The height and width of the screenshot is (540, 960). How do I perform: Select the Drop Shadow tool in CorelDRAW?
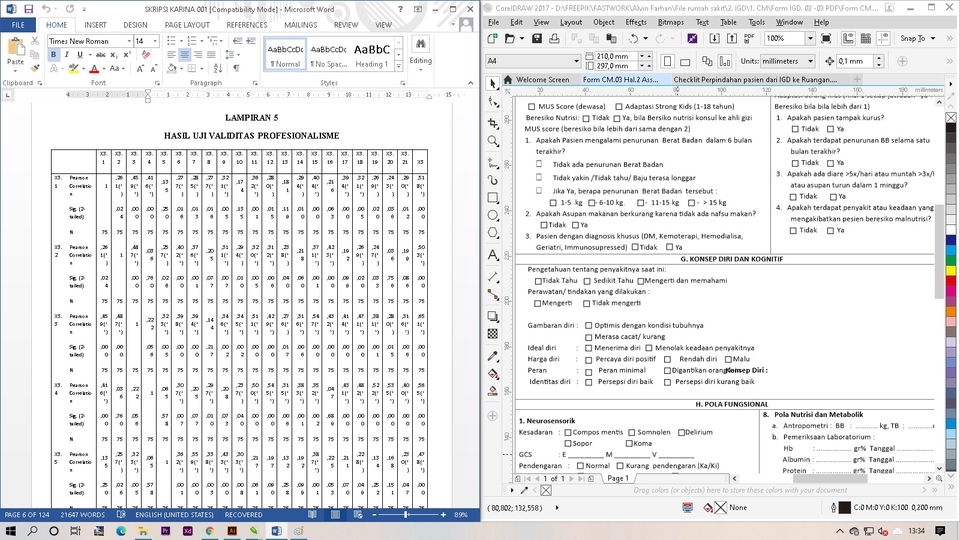click(493, 317)
